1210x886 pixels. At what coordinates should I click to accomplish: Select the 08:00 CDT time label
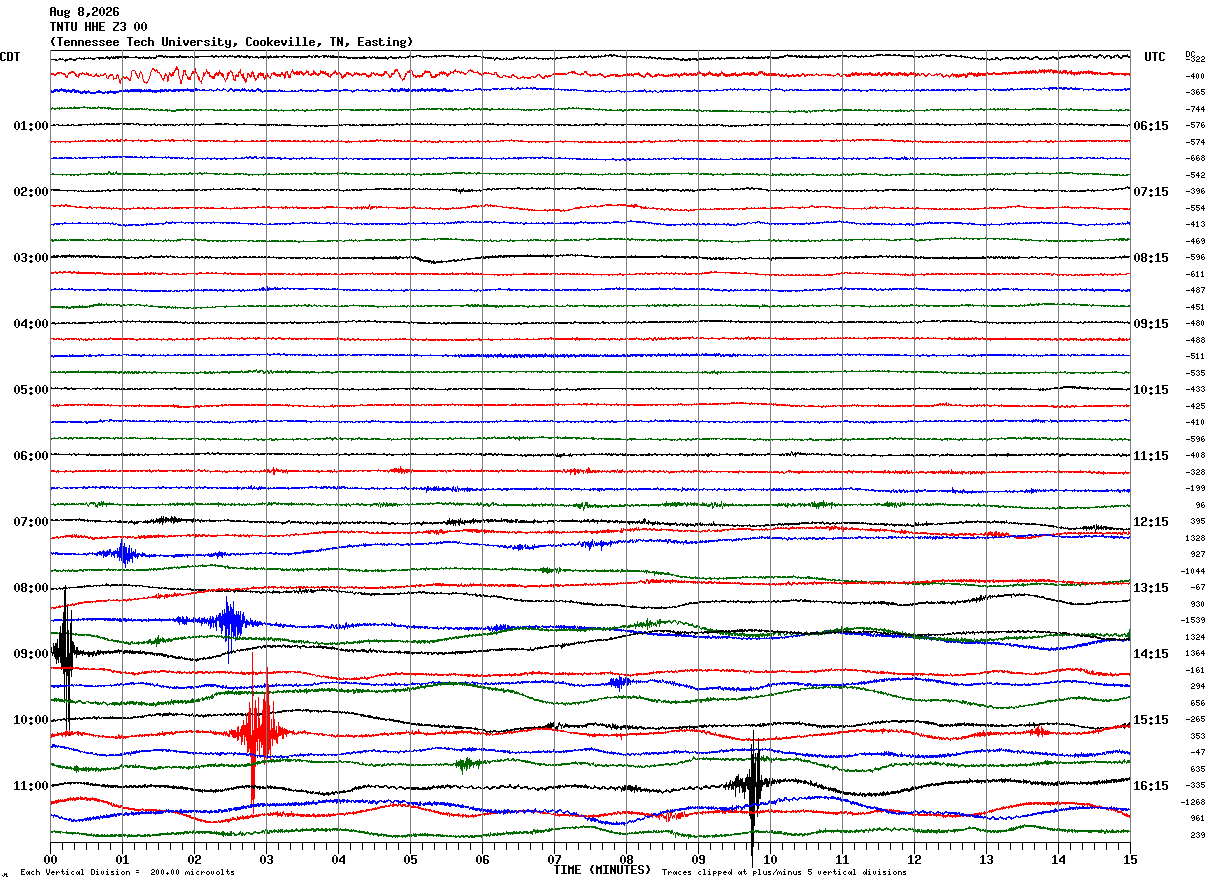coord(31,588)
